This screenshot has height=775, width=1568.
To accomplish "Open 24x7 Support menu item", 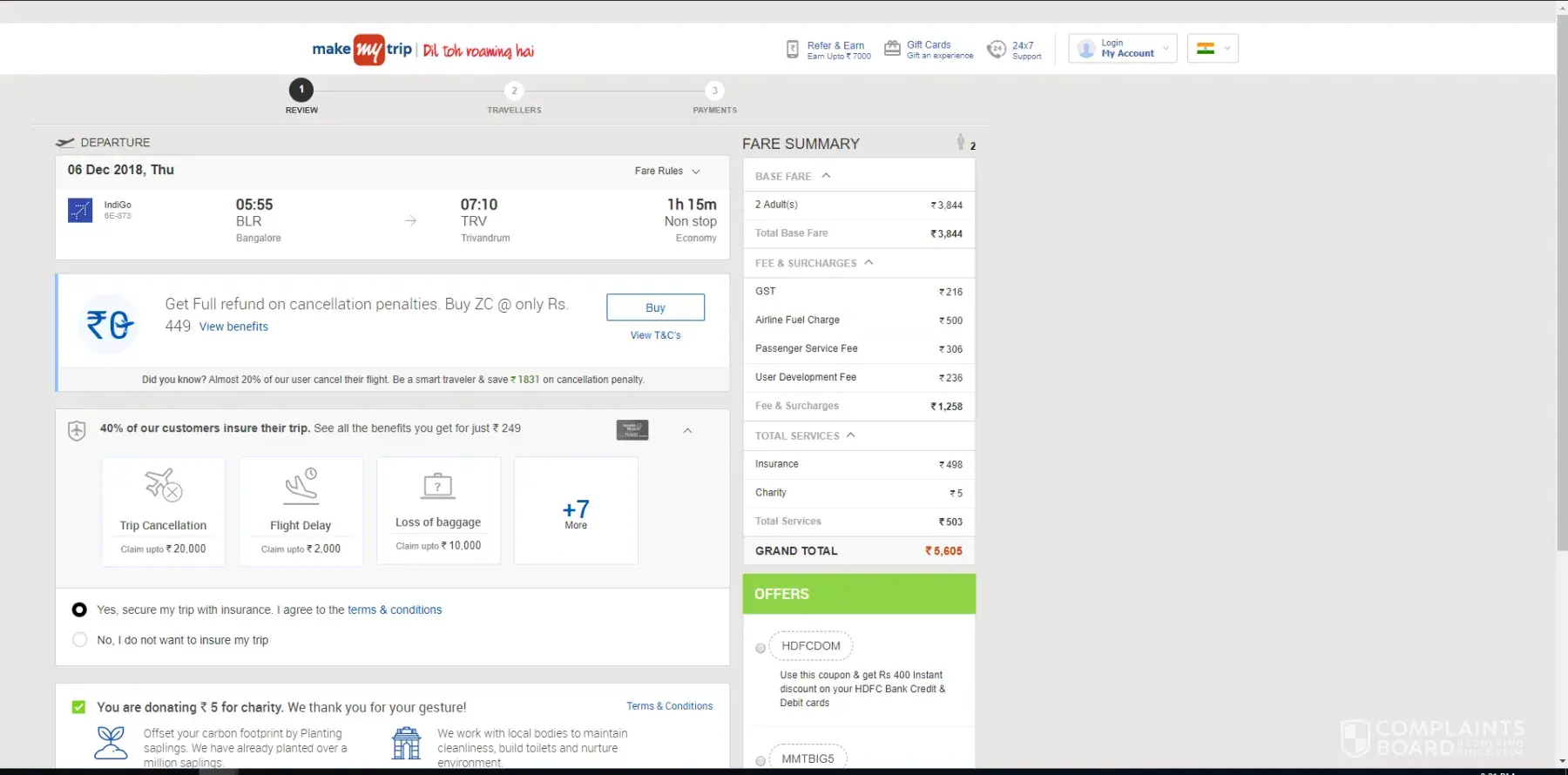I will coord(1015,50).
